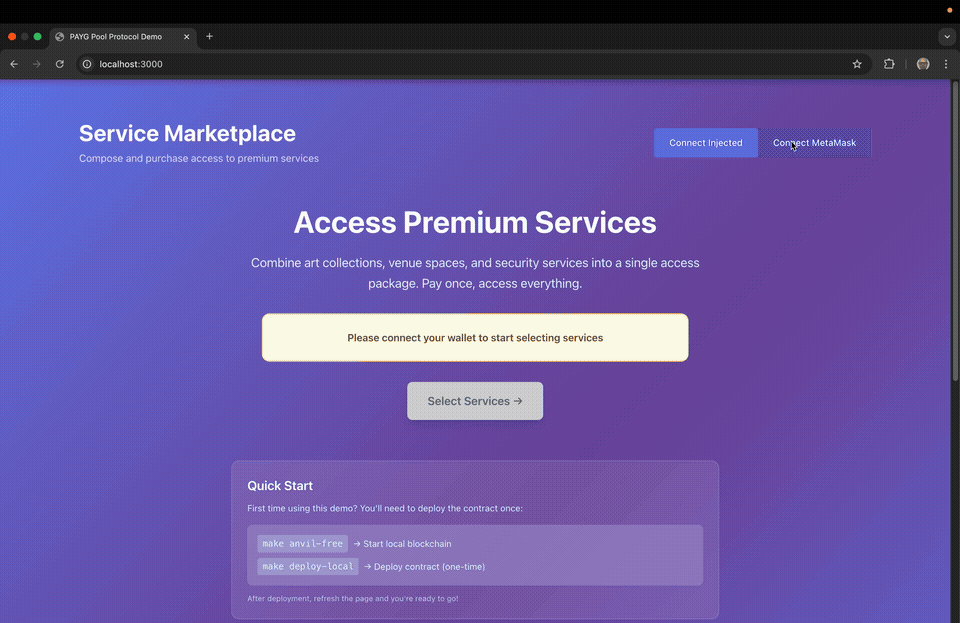Select the make anvil-free code snippet

pyautogui.click(x=302, y=543)
